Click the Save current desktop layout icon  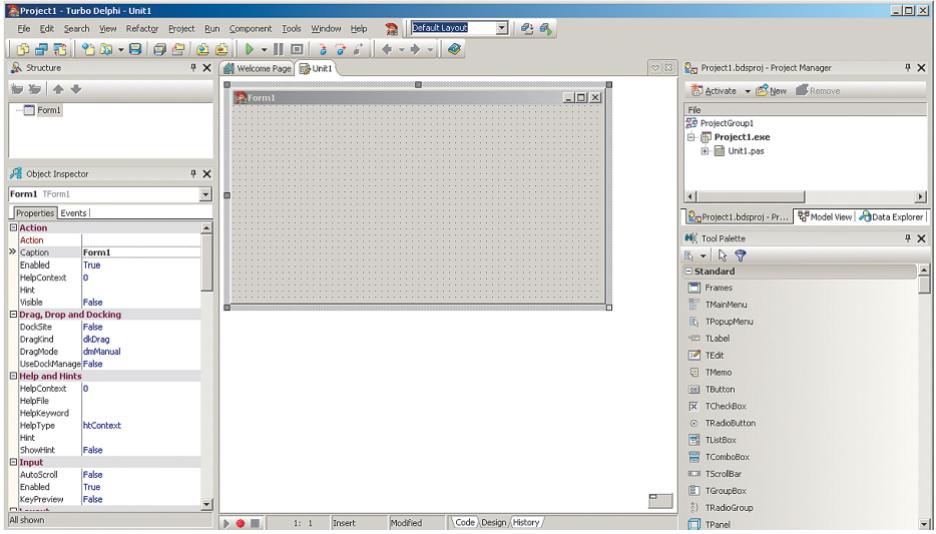pyautogui.click(x=526, y=28)
